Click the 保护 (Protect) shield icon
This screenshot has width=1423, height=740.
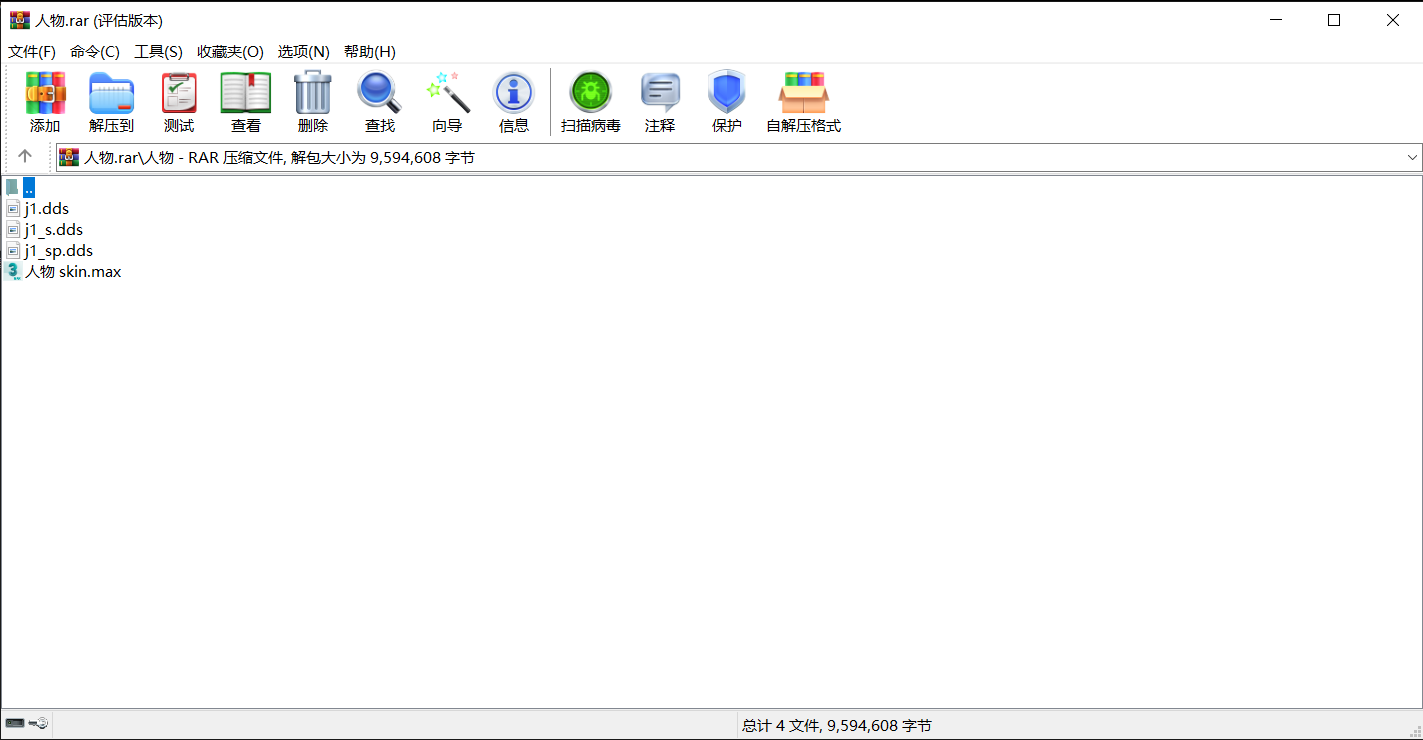(727, 93)
